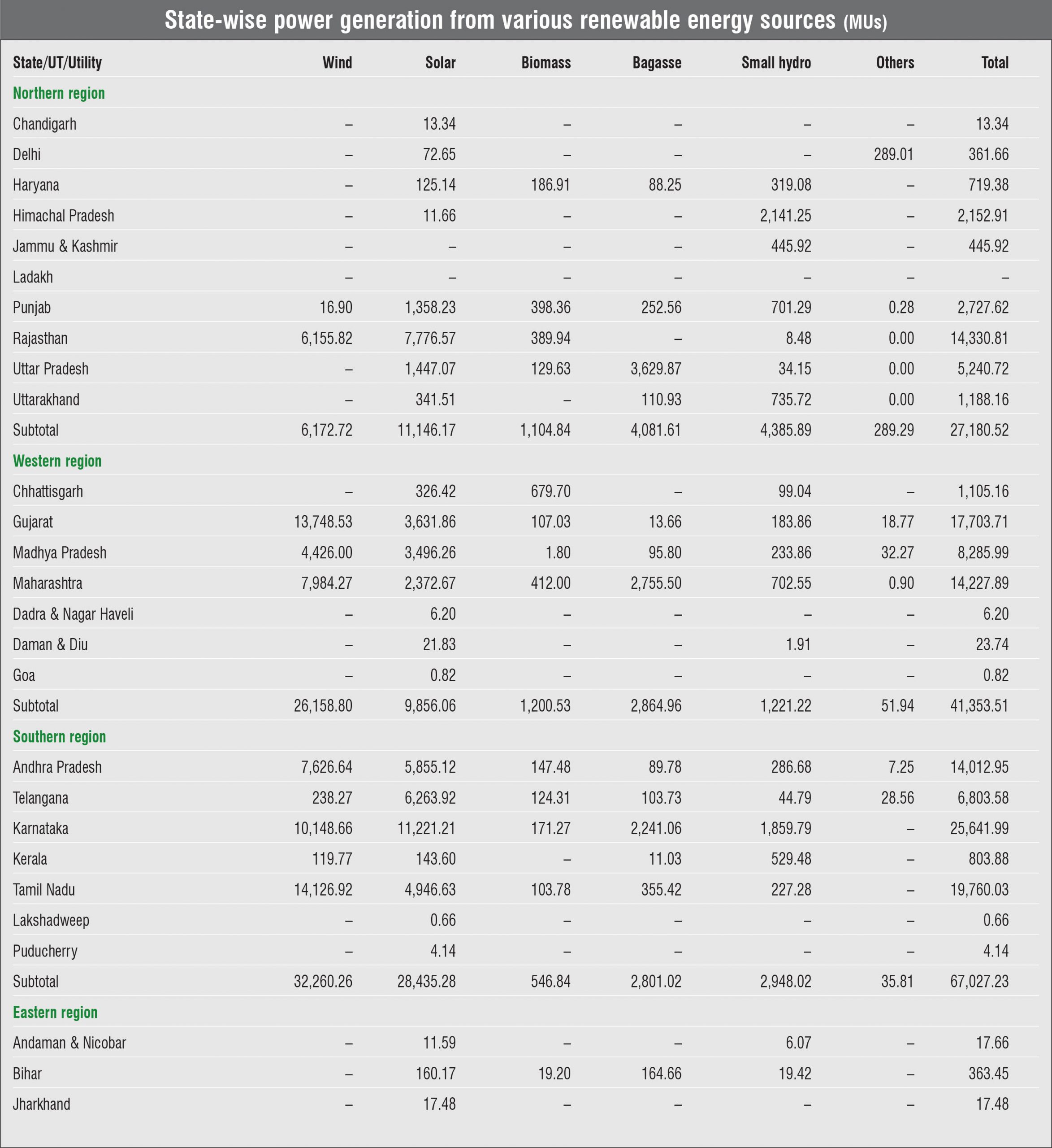
Task: Select Uttar Pradesh's bagasse value 3,629.87
Action: [x=655, y=369]
